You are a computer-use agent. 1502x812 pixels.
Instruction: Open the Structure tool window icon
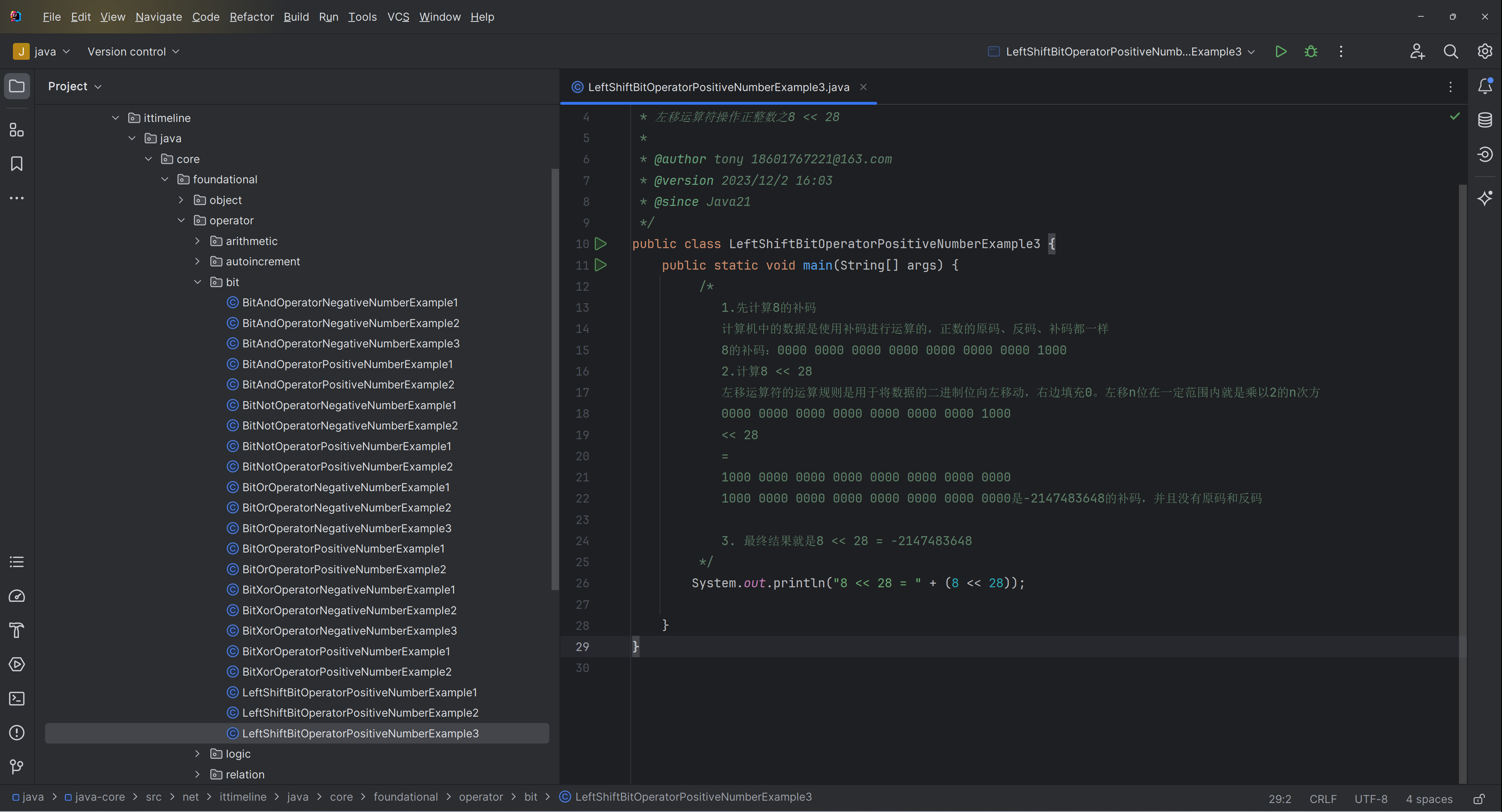tap(17, 129)
